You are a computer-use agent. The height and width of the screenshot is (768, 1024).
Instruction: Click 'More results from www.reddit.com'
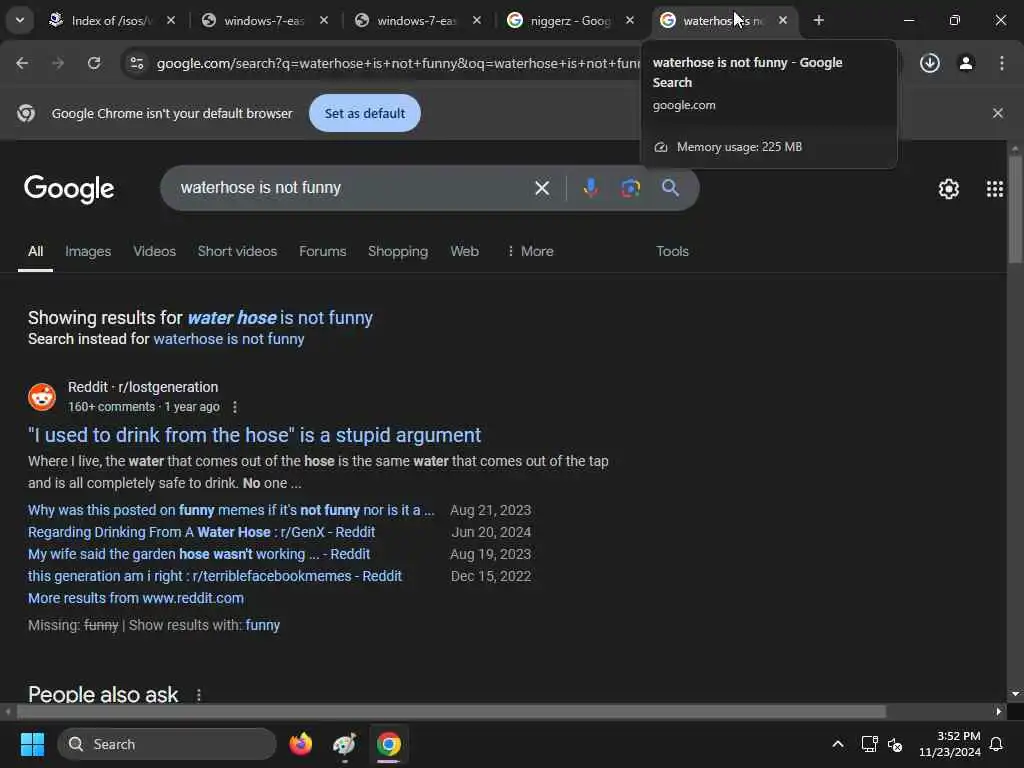tap(136, 598)
